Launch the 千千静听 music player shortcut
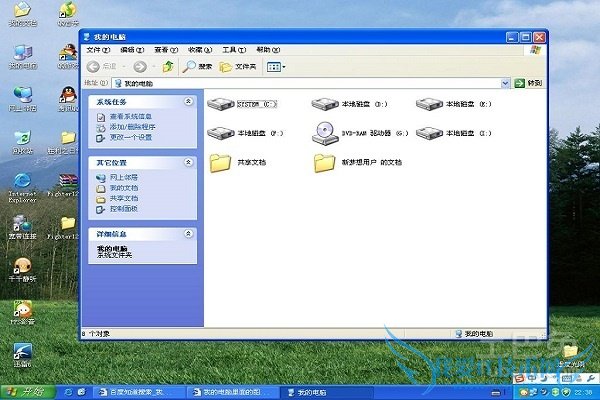The image size is (600, 400). [x=22, y=270]
